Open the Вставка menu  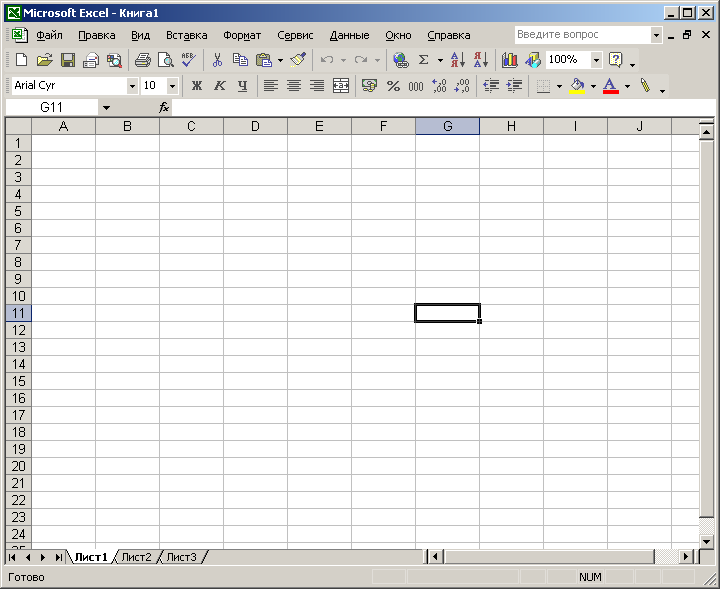(x=186, y=35)
